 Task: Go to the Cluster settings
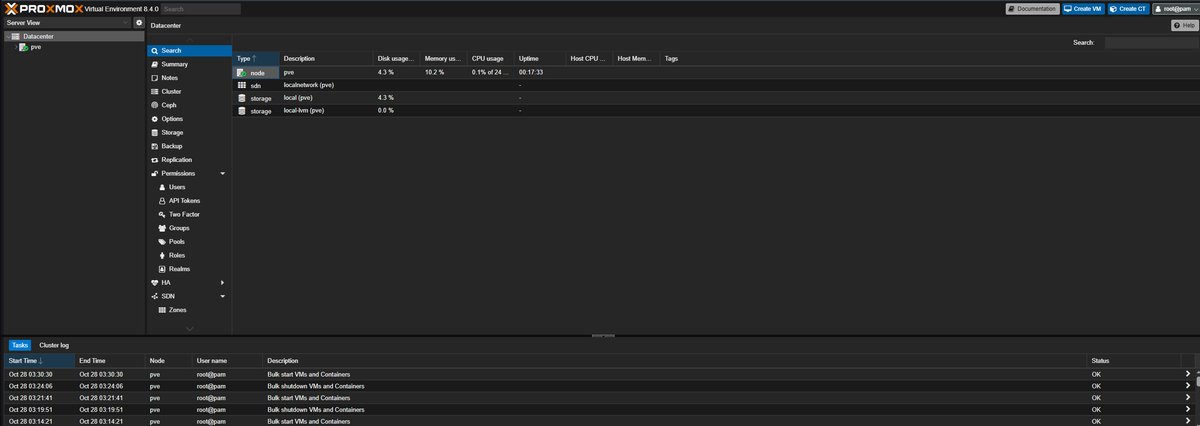(190, 91)
